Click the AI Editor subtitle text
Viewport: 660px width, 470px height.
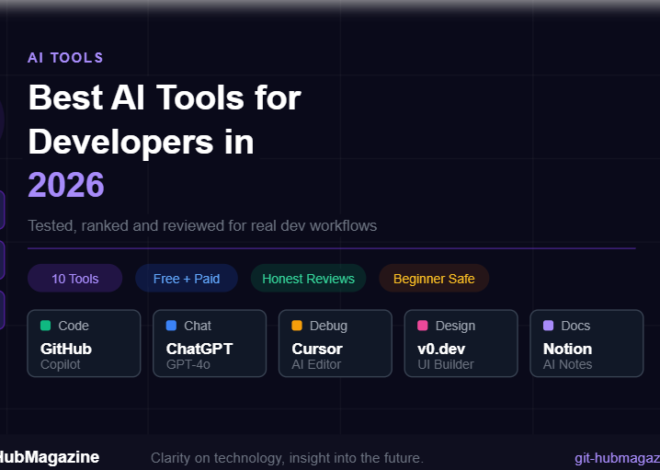pos(316,364)
